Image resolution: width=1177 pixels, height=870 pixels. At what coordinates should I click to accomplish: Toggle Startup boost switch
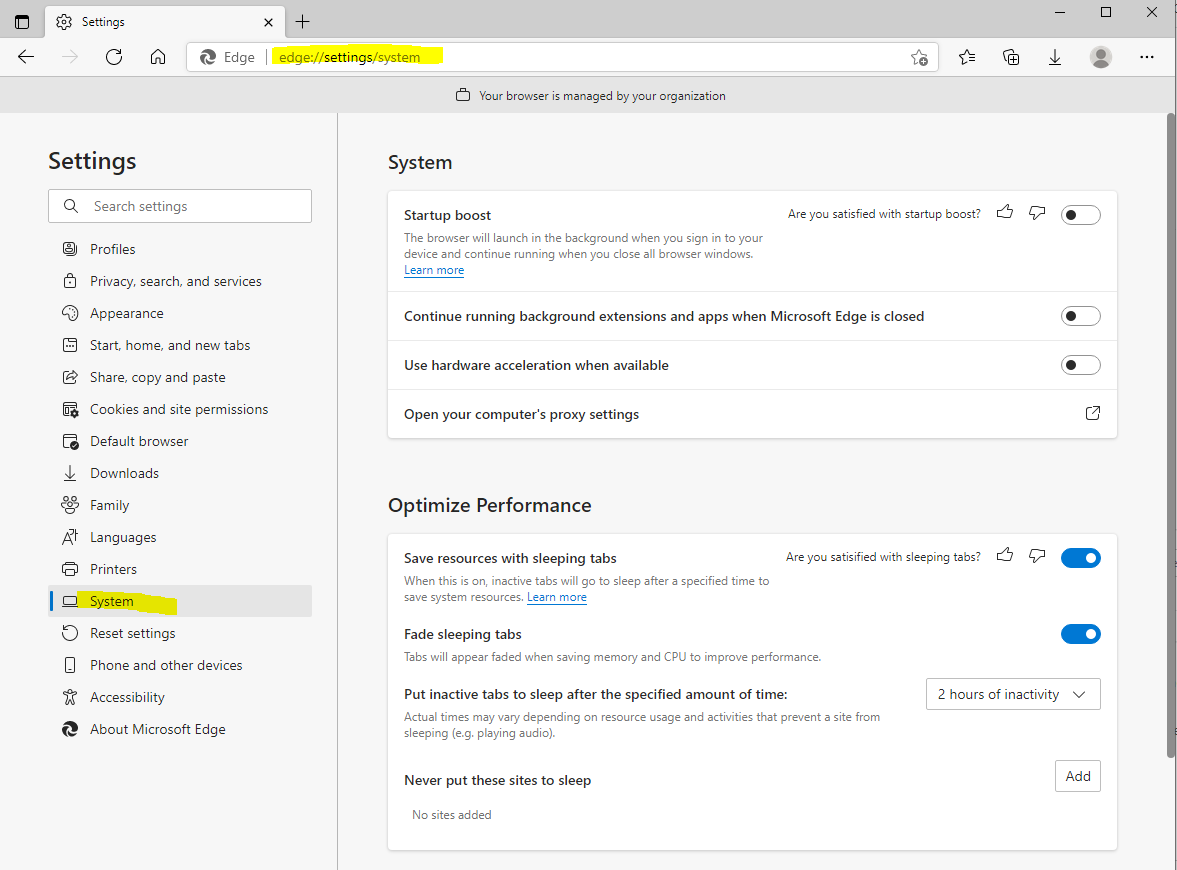1080,215
